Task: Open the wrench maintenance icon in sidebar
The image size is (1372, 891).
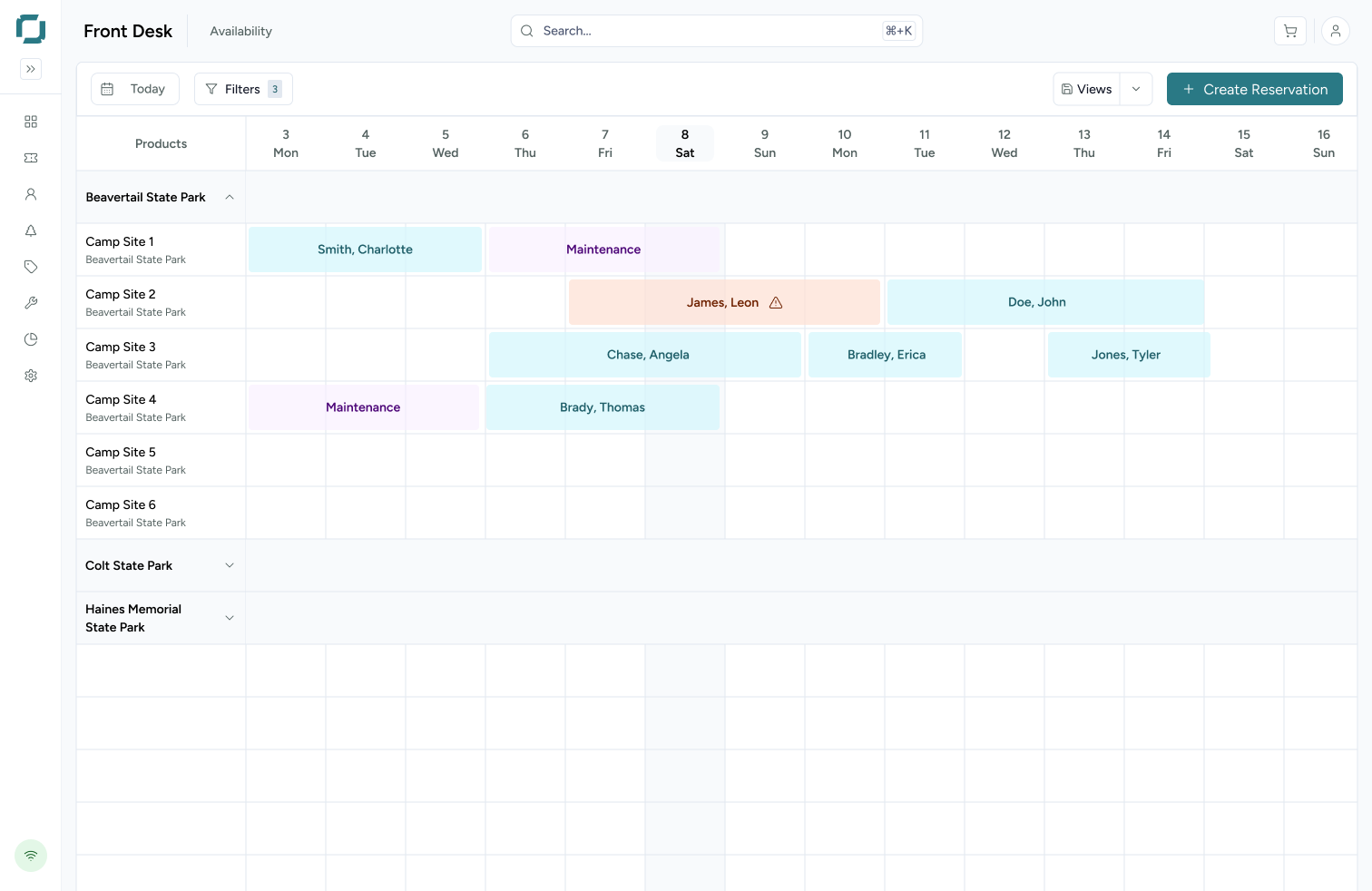Action: tap(31, 303)
